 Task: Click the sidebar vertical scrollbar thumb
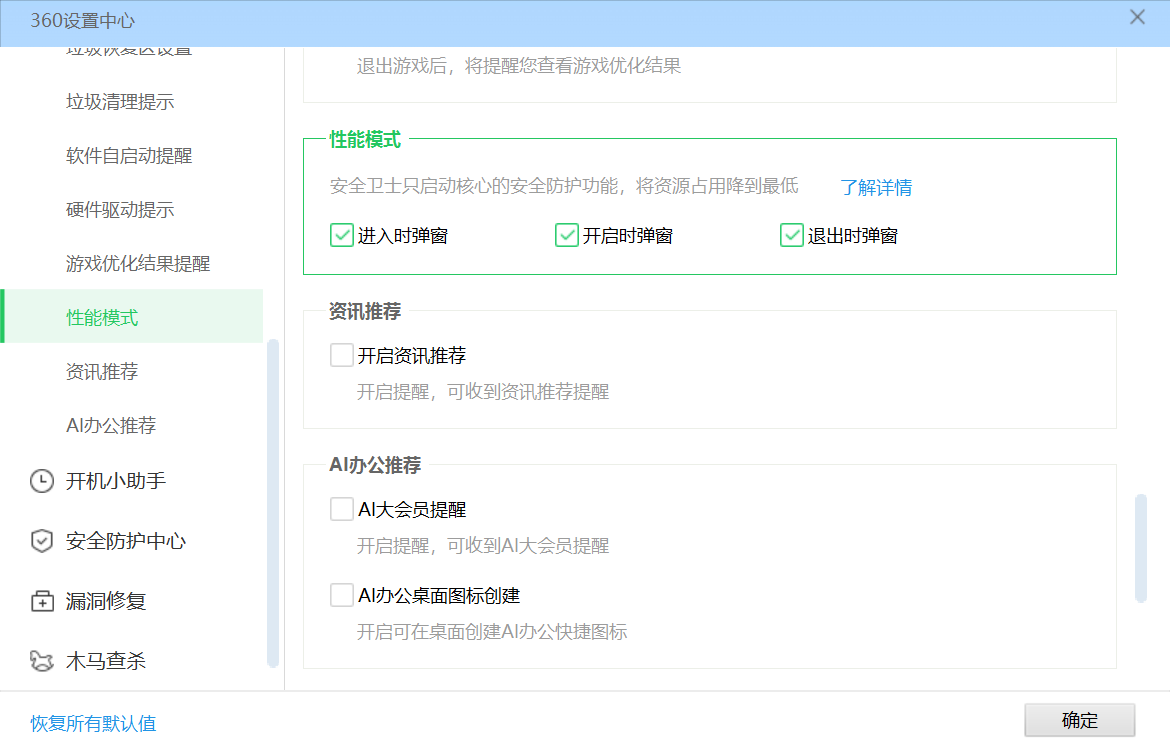tap(273, 503)
